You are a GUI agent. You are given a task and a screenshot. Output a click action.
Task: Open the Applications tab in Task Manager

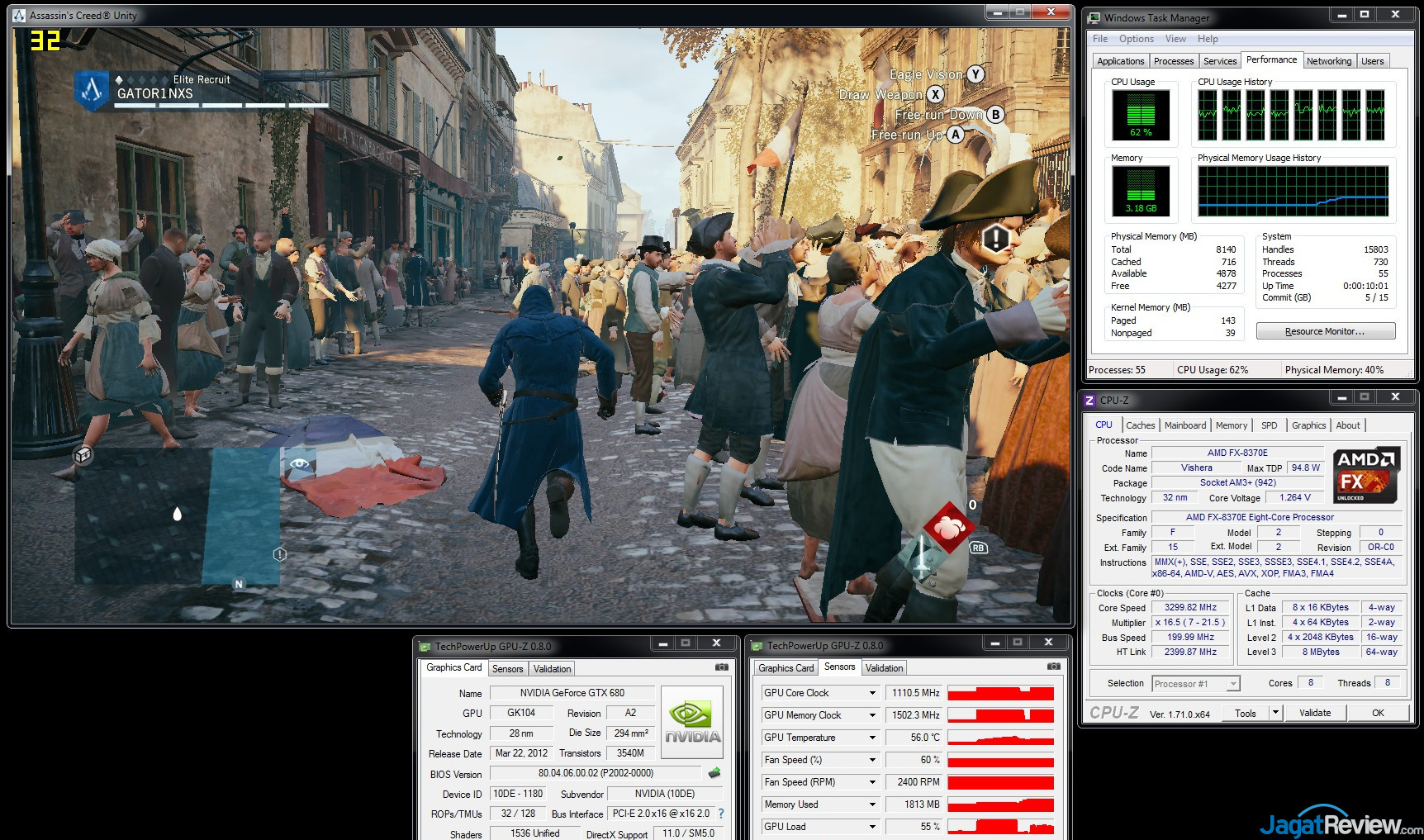click(1121, 61)
